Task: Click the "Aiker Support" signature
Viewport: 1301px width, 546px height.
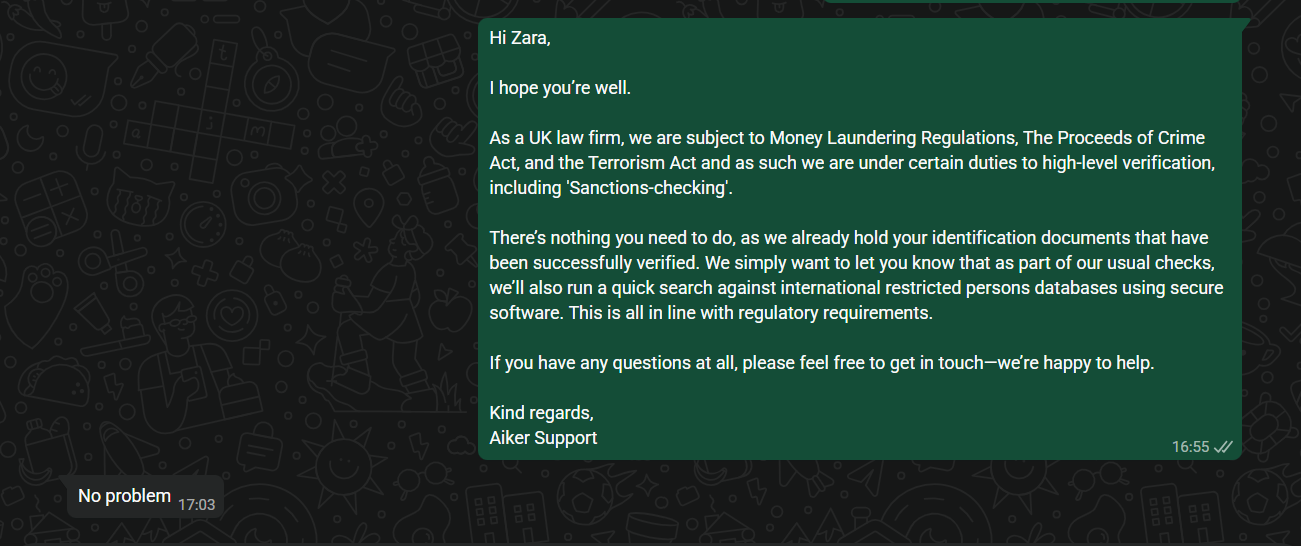Action: click(x=543, y=438)
